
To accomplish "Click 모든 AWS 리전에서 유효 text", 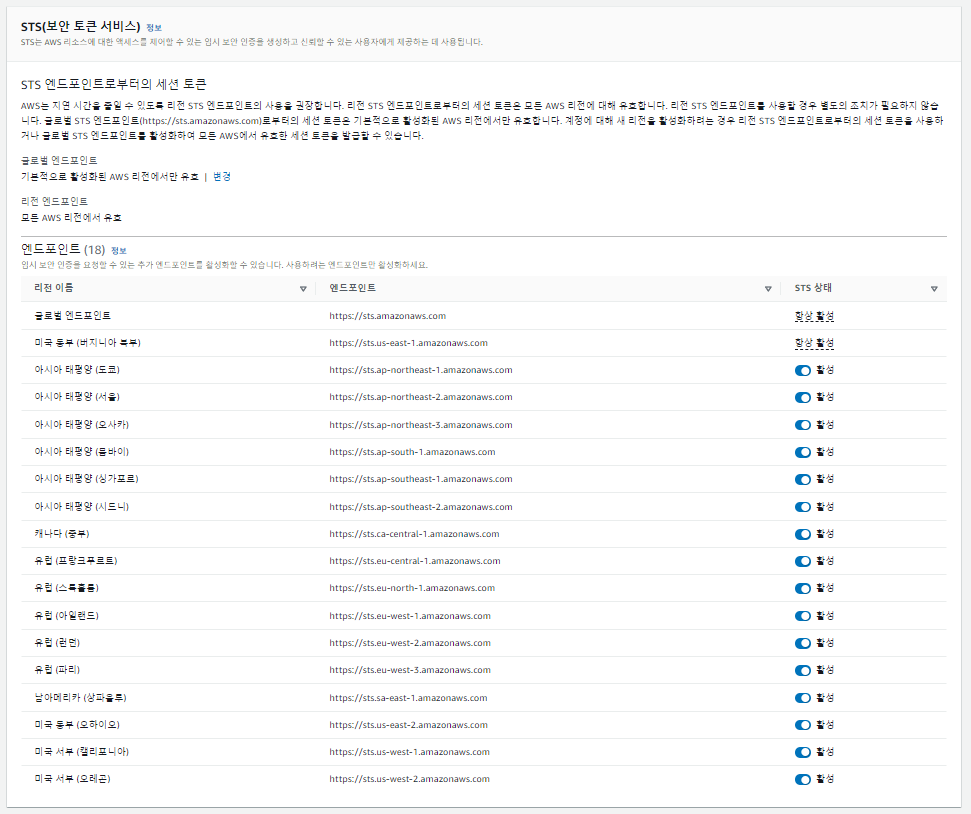I will [x=71, y=217].
